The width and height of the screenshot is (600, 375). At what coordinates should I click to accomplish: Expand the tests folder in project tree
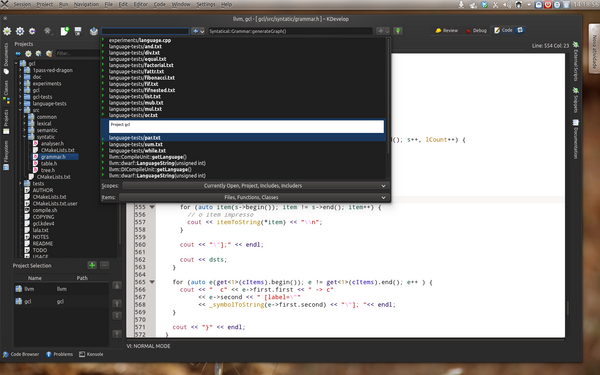20,184
